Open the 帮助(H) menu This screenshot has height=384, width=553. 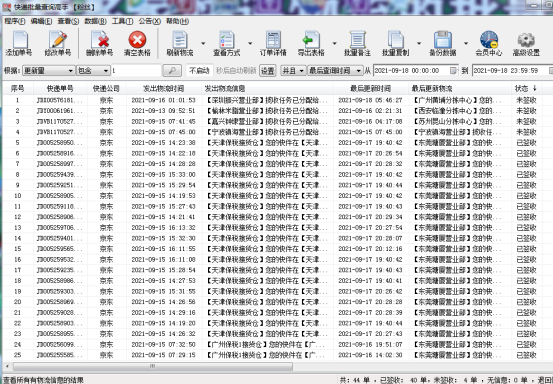tap(177, 21)
